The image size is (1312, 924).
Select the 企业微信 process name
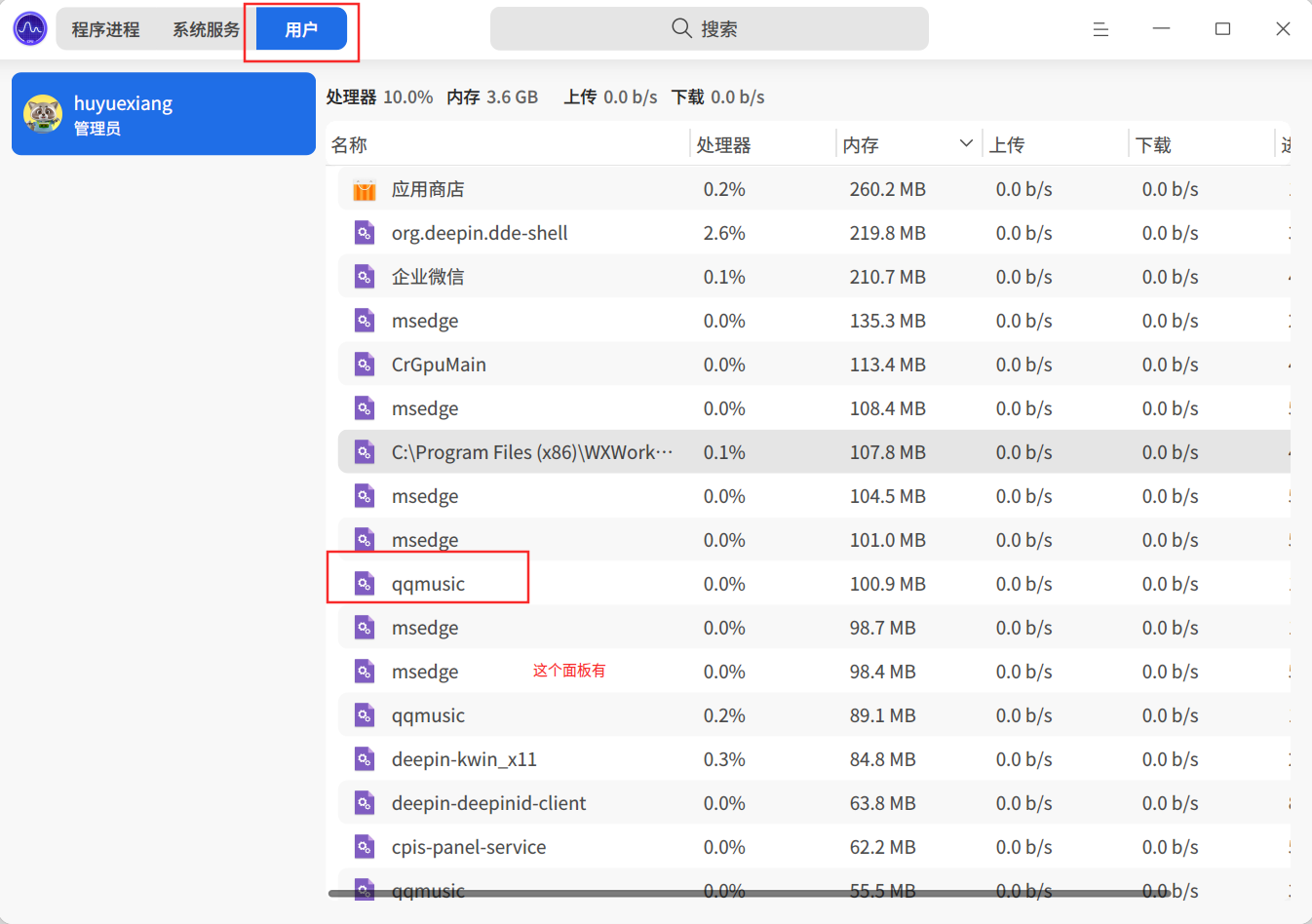(428, 277)
